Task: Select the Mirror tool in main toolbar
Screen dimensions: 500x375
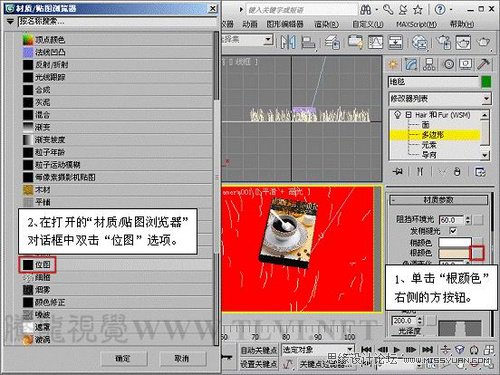Action: tap(288, 42)
